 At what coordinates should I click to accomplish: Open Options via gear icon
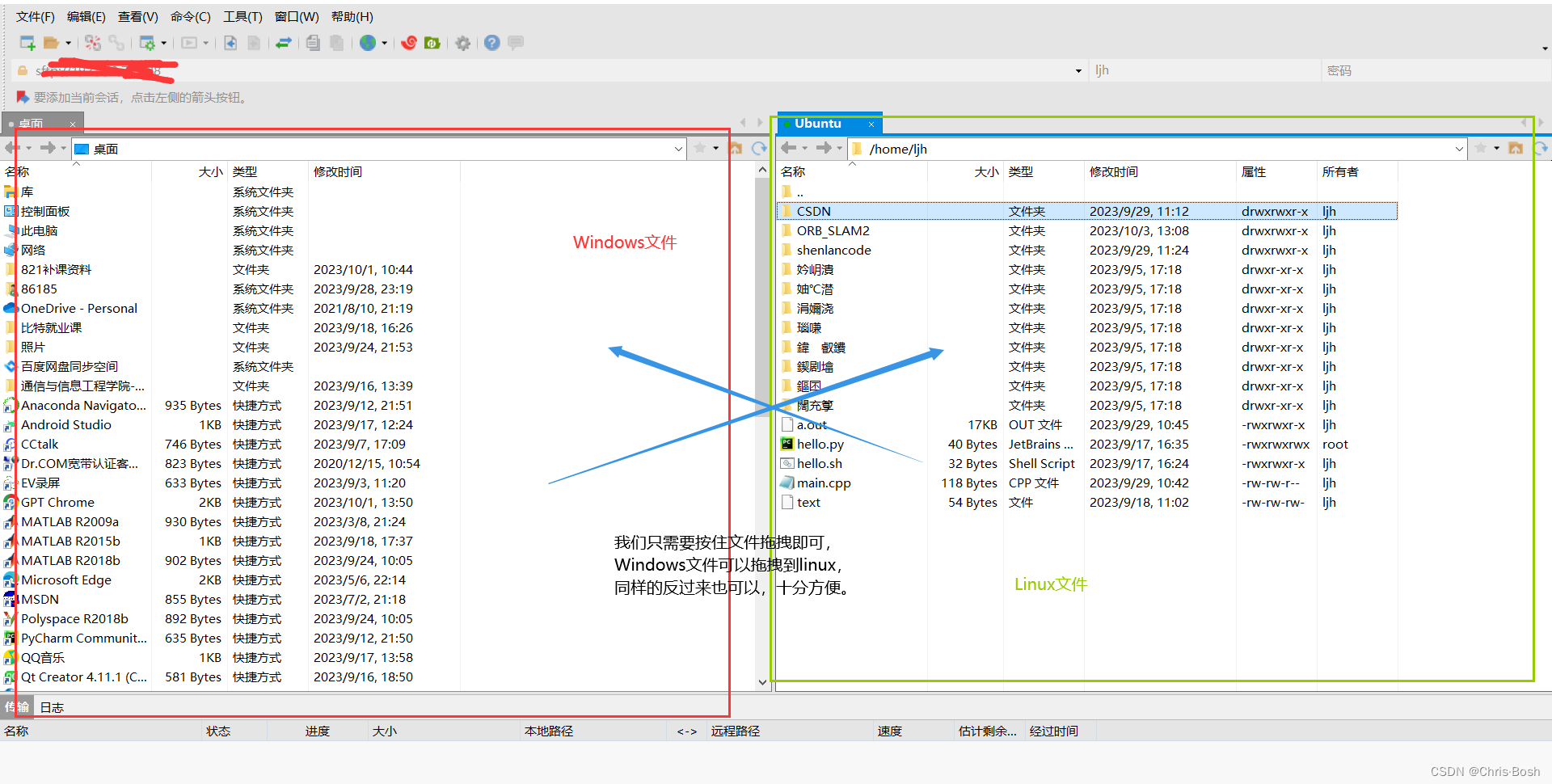[462, 43]
